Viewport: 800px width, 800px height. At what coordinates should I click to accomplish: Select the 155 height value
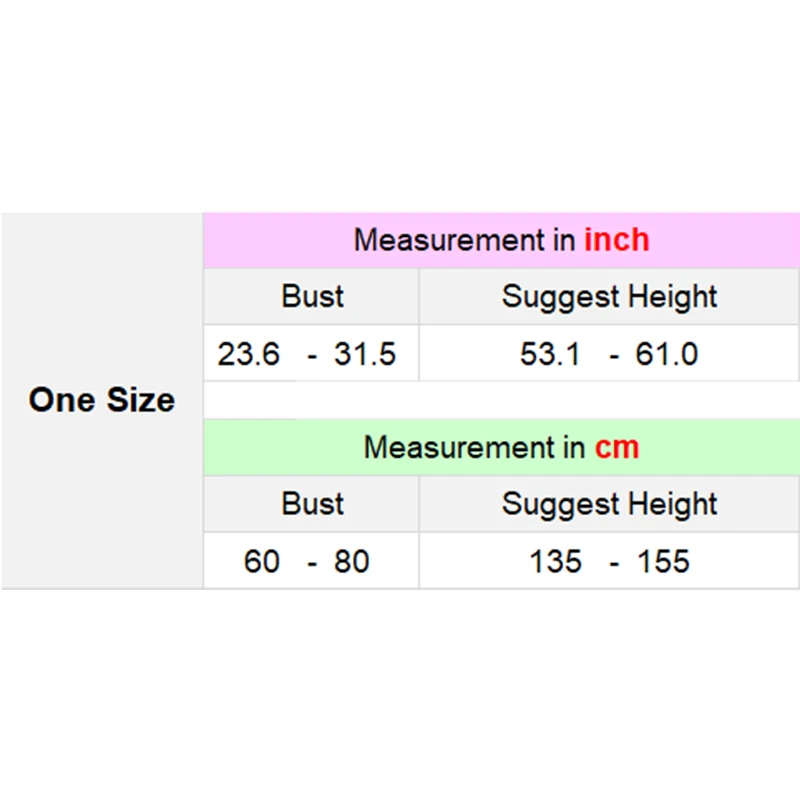click(664, 561)
